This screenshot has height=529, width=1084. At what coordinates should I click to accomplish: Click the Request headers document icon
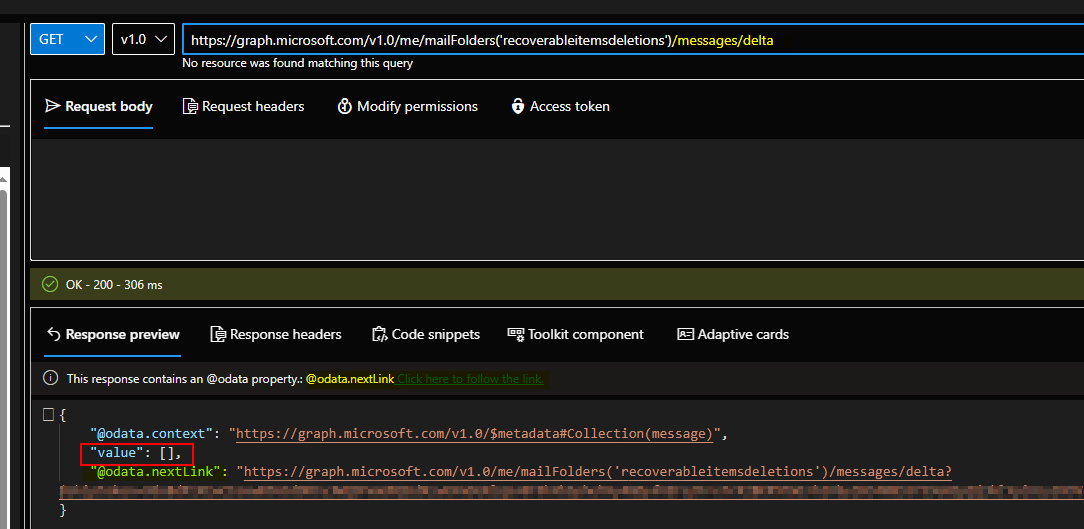(x=190, y=106)
